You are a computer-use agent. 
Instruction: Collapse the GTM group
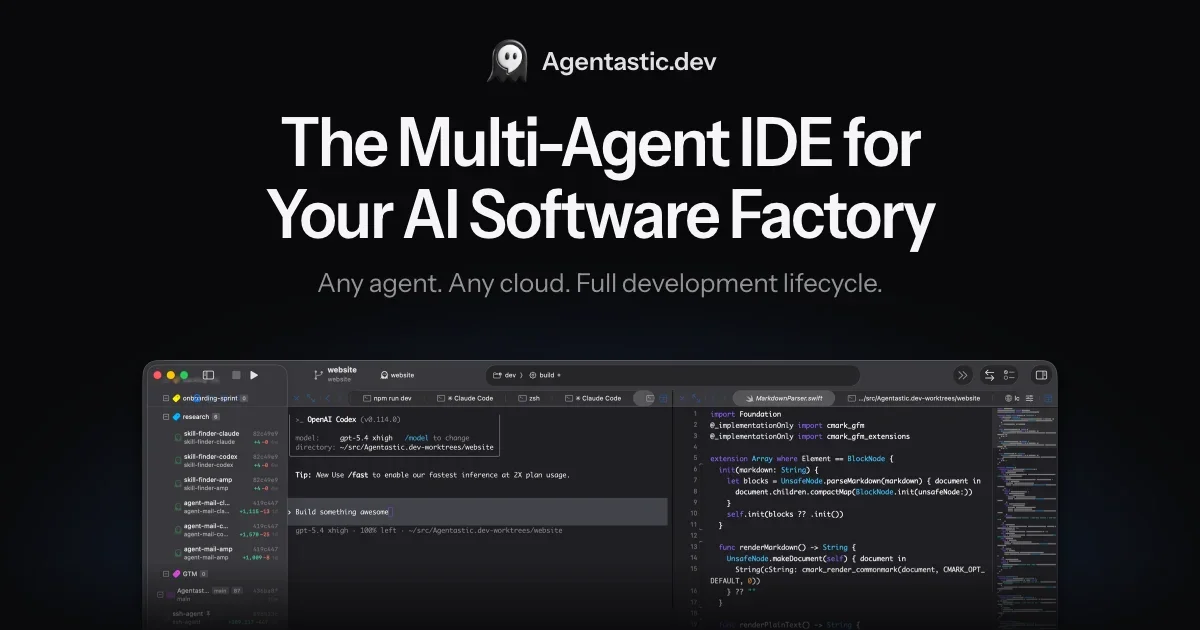click(x=165, y=574)
